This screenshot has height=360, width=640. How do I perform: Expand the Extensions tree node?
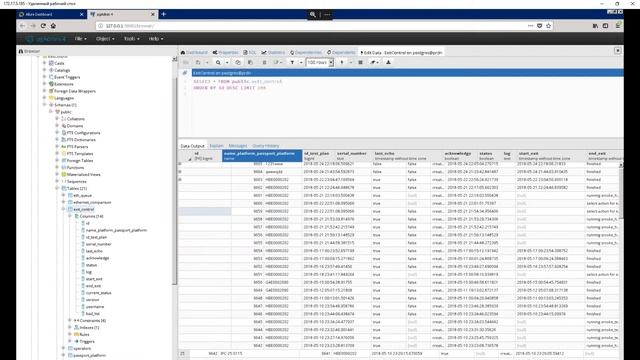click(44, 84)
